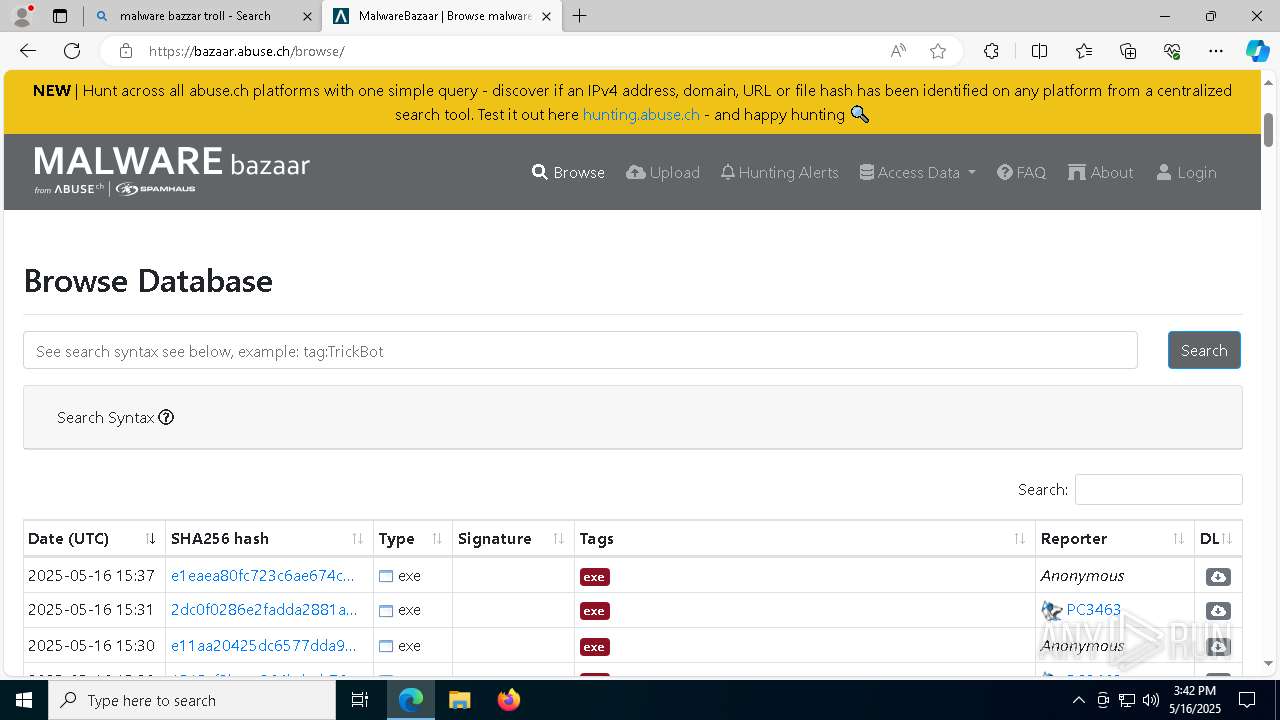Open Browser essentials icon
This screenshot has height=720, width=1280.
(1172, 51)
